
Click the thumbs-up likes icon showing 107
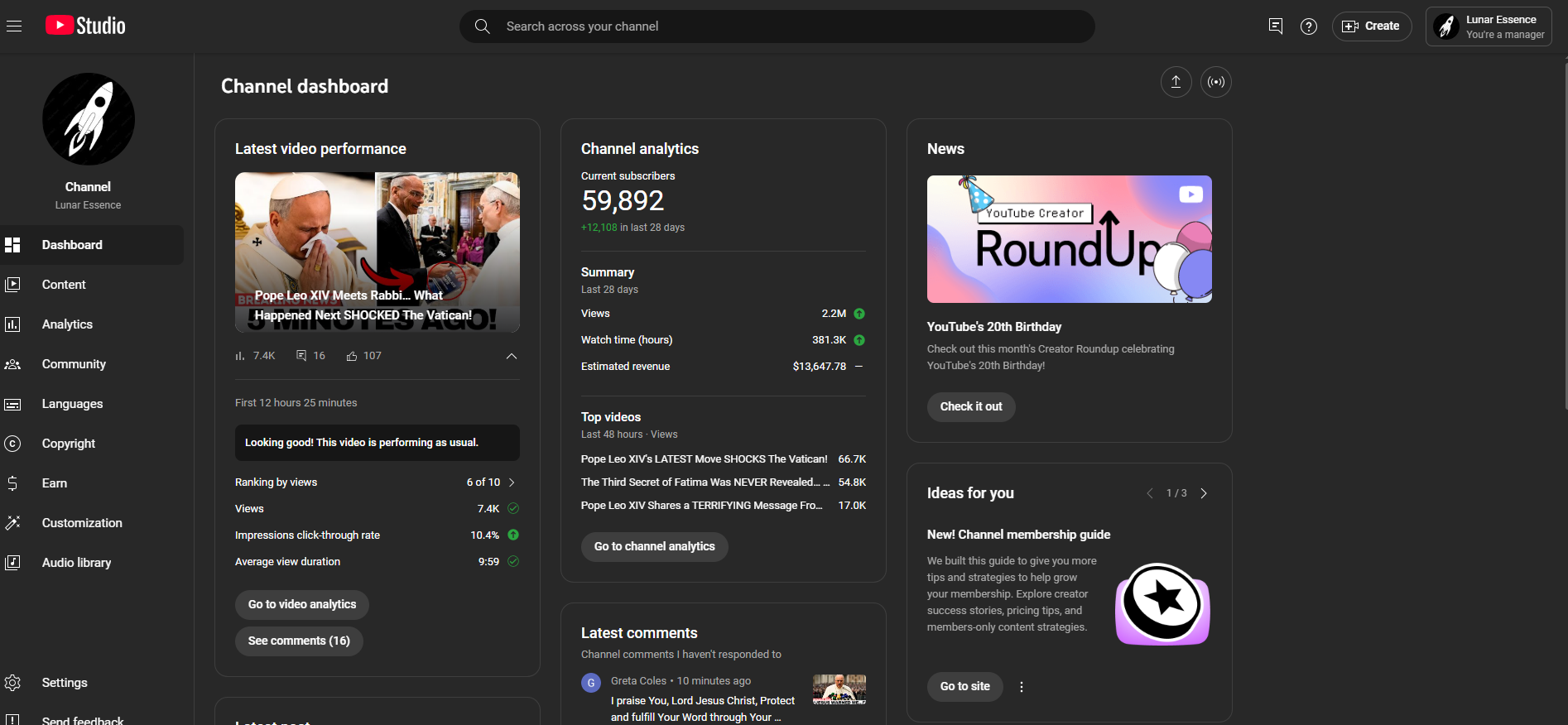[352, 356]
